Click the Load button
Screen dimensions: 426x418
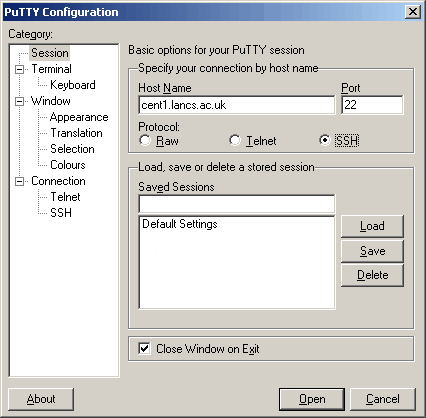[372, 226]
